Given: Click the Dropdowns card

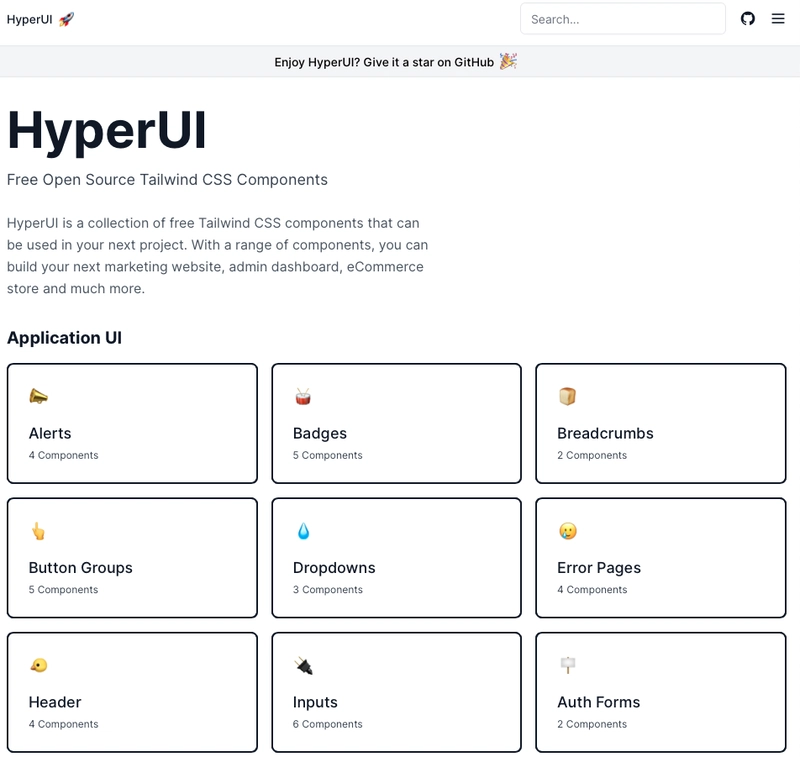Looking at the screenshot, I should click(396, 558).
